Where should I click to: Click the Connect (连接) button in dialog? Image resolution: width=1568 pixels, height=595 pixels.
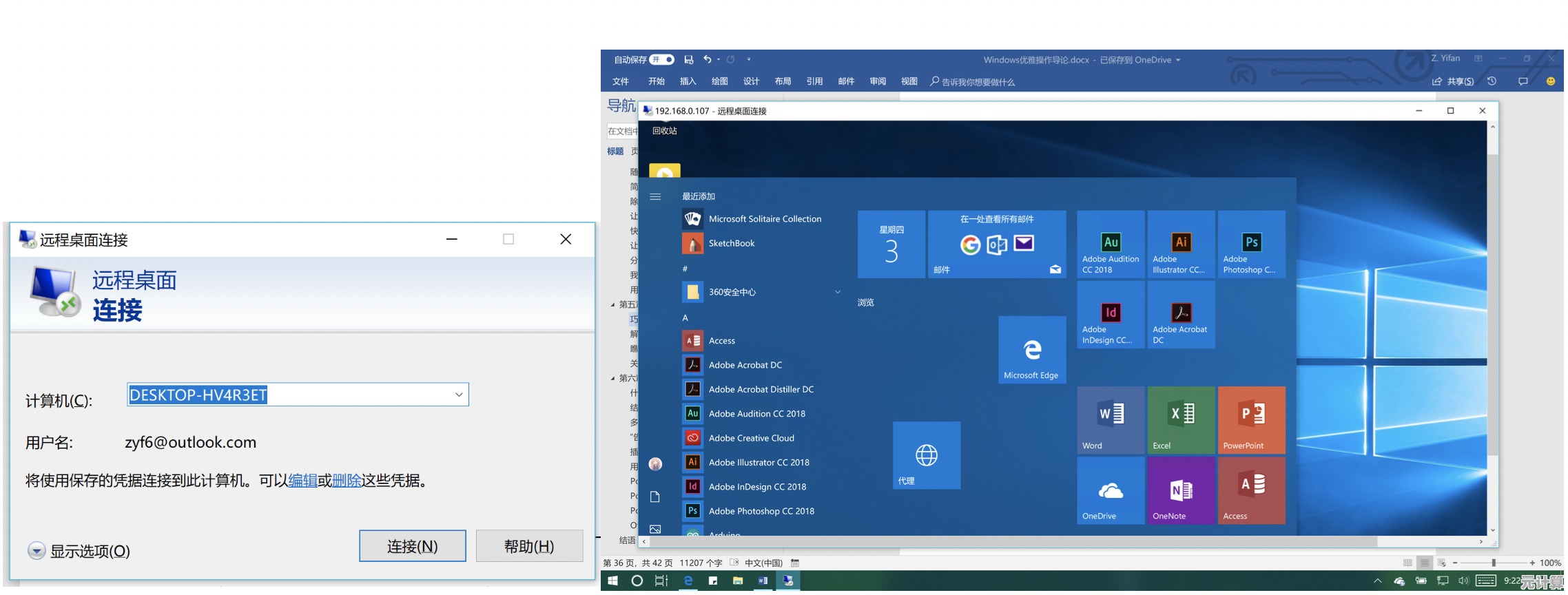[412, 546]
